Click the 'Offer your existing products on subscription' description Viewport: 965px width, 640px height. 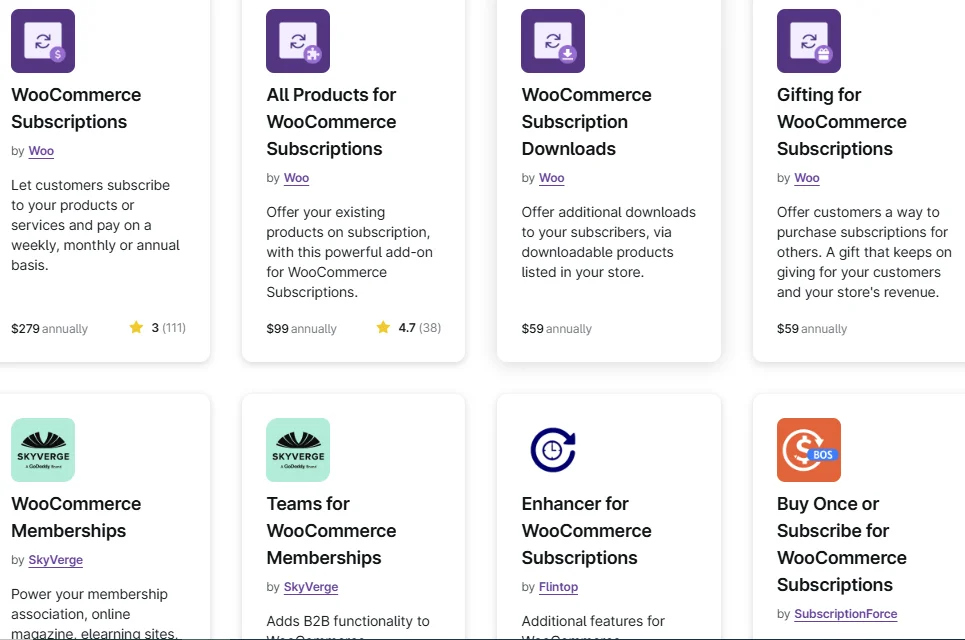click(x=350, y=252)
